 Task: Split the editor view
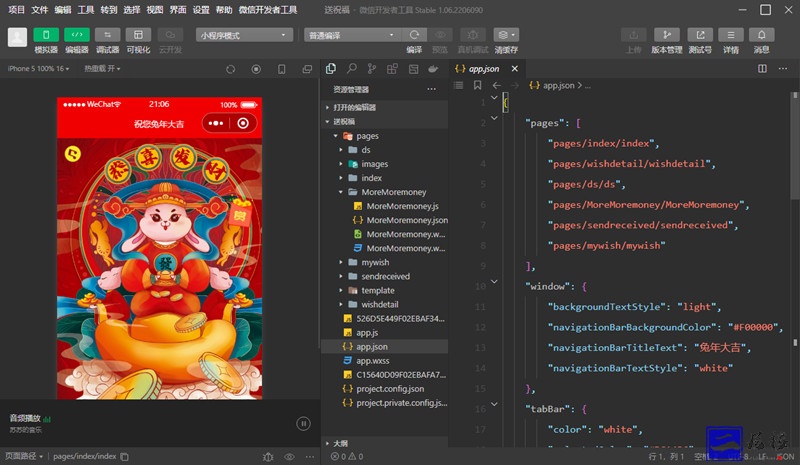coord(762,68)
